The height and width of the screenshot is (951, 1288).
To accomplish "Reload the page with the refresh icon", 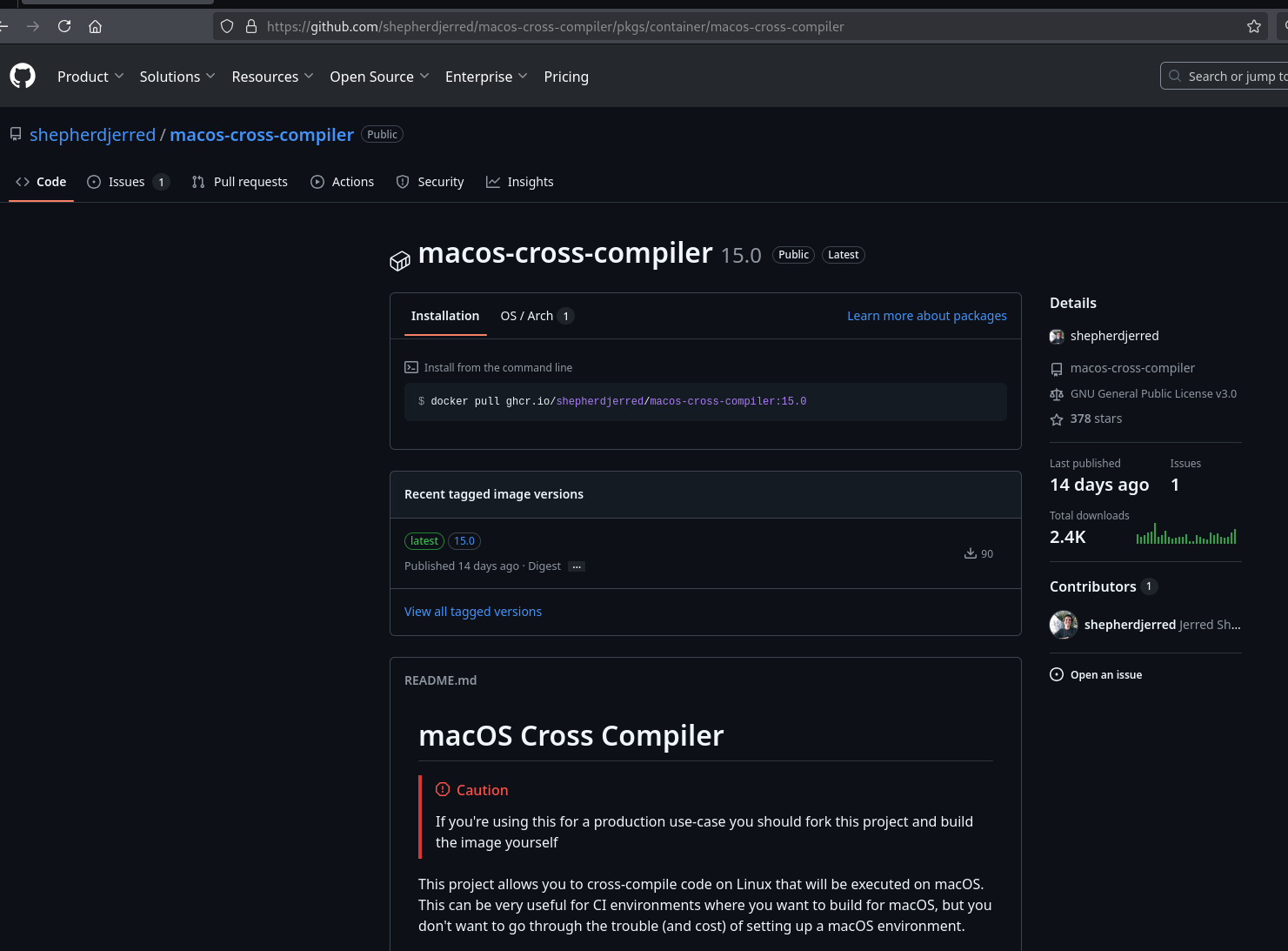I will point(64,26).
